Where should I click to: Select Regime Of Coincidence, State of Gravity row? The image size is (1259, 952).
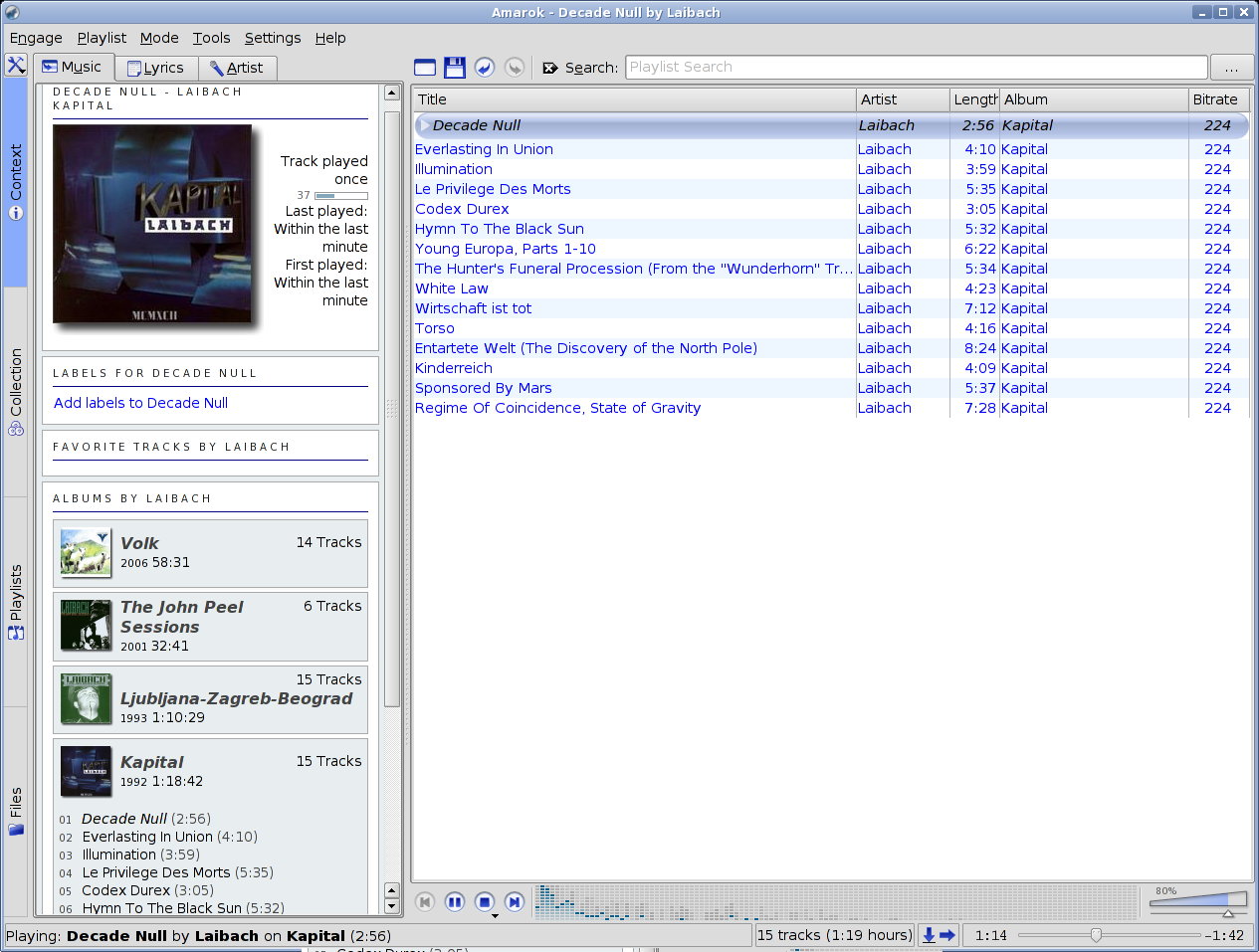pyautogui.click(x=830, y=408)
